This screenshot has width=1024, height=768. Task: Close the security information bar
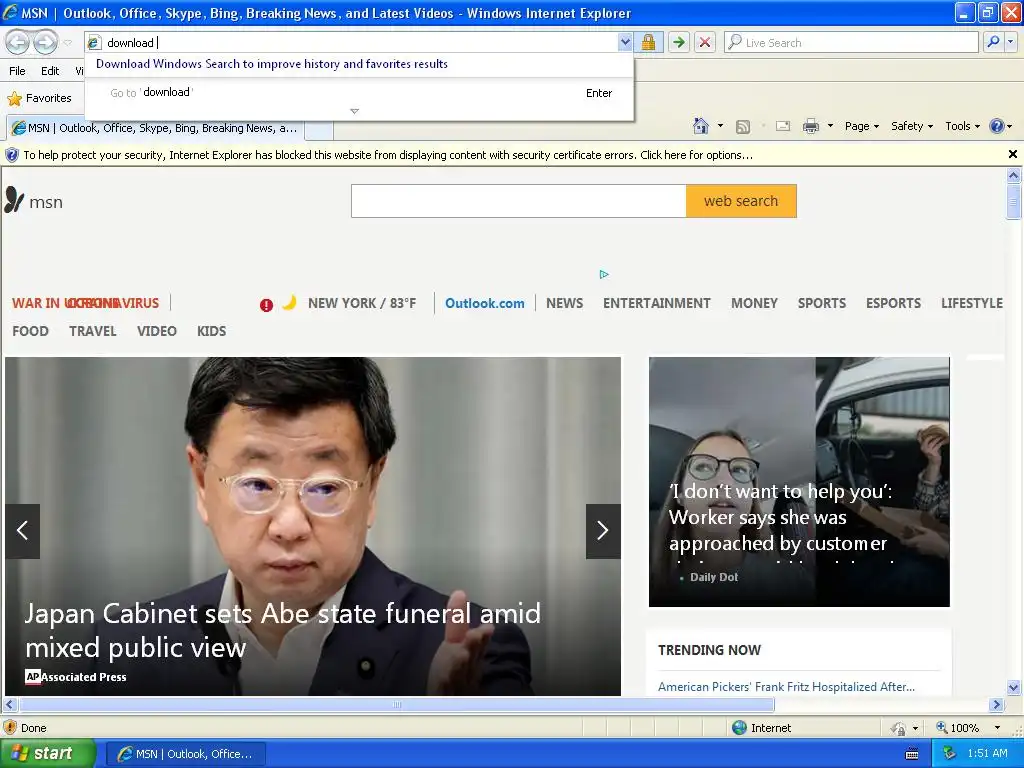(x=1012, y=154)
